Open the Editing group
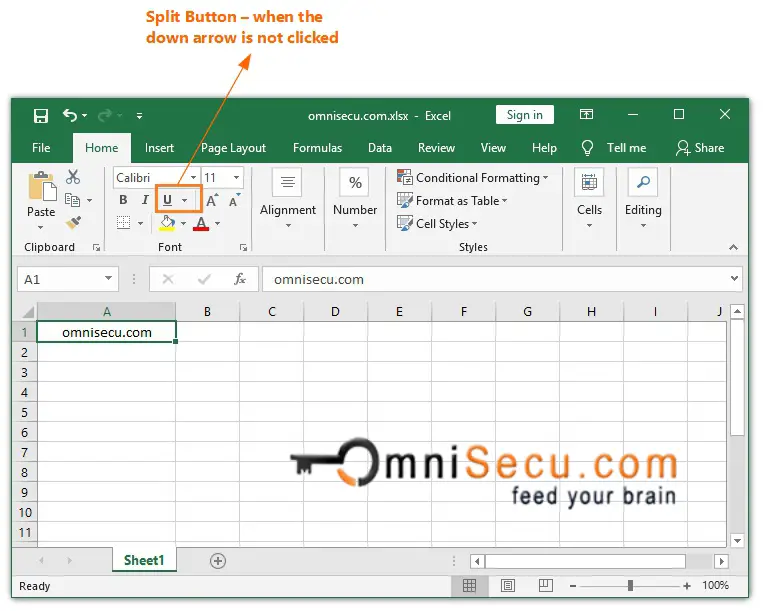 point(643,198)
